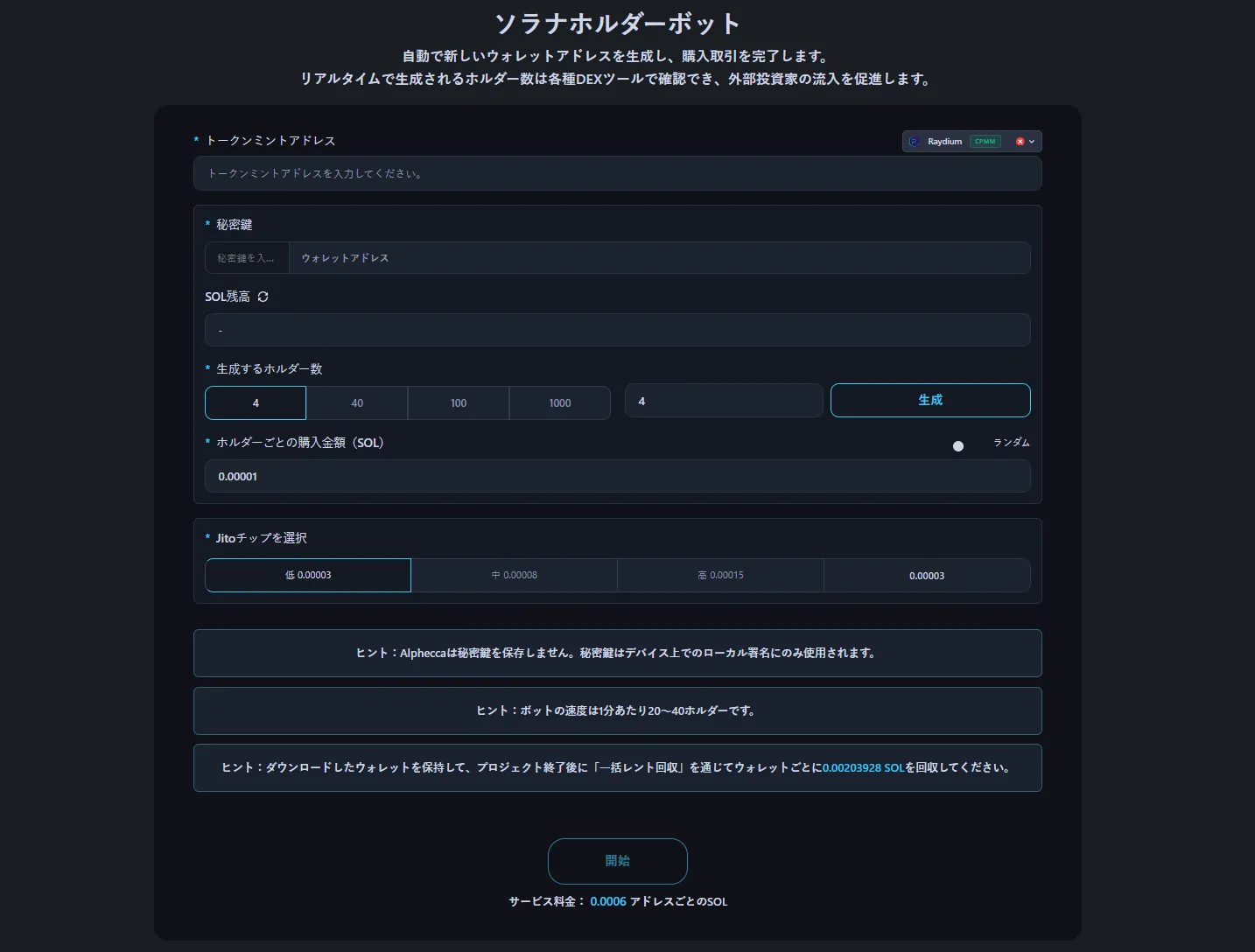Click the private key input field

[x=247, y=258]
